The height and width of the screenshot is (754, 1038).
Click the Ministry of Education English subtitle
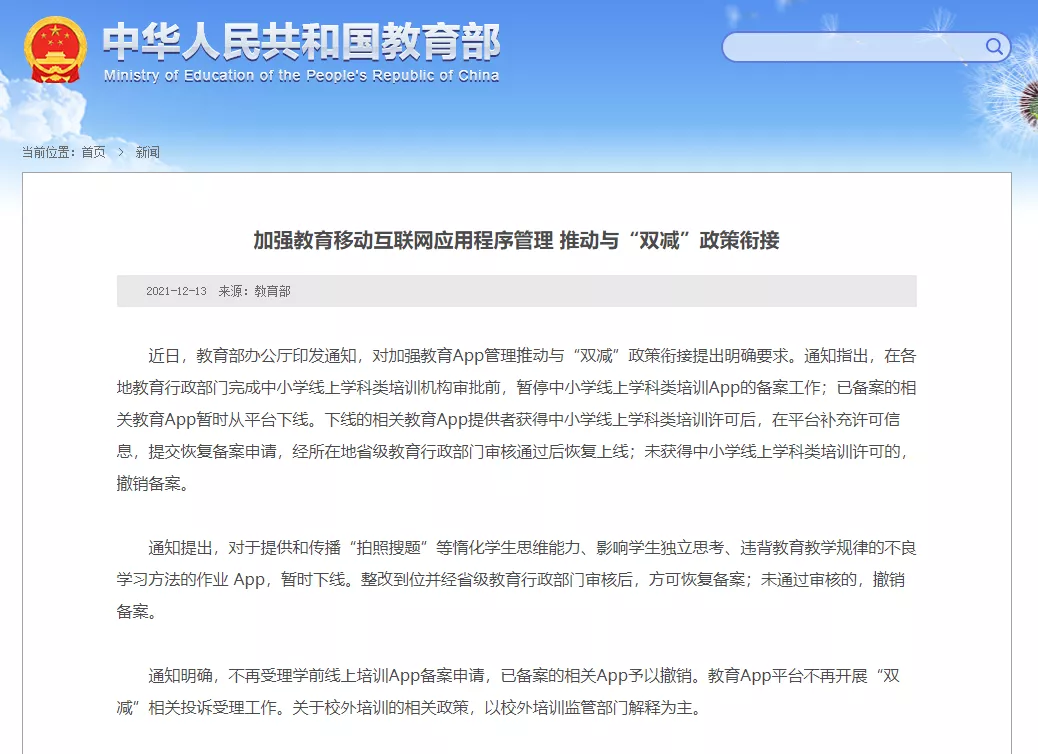[x=301, y=75]
